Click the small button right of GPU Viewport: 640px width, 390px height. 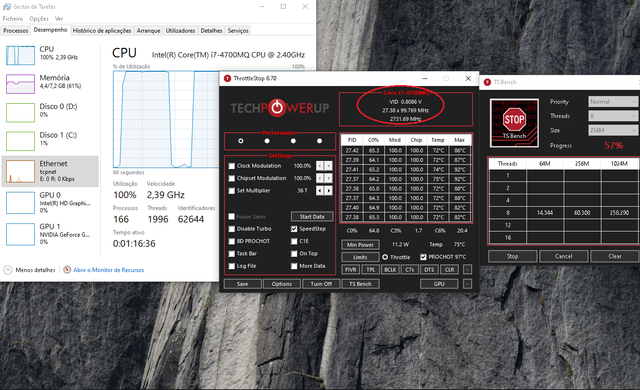[468, 284]
